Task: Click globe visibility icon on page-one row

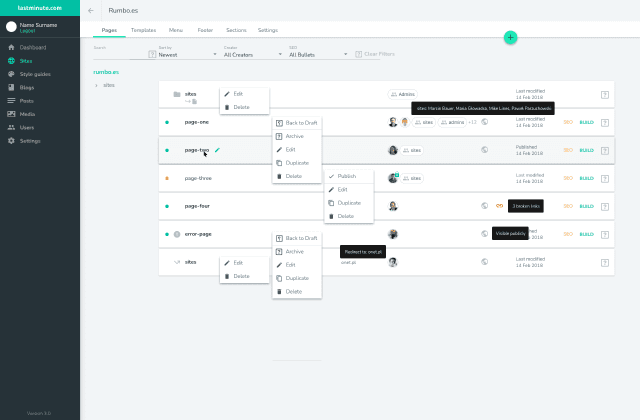Action: point(484,122)
